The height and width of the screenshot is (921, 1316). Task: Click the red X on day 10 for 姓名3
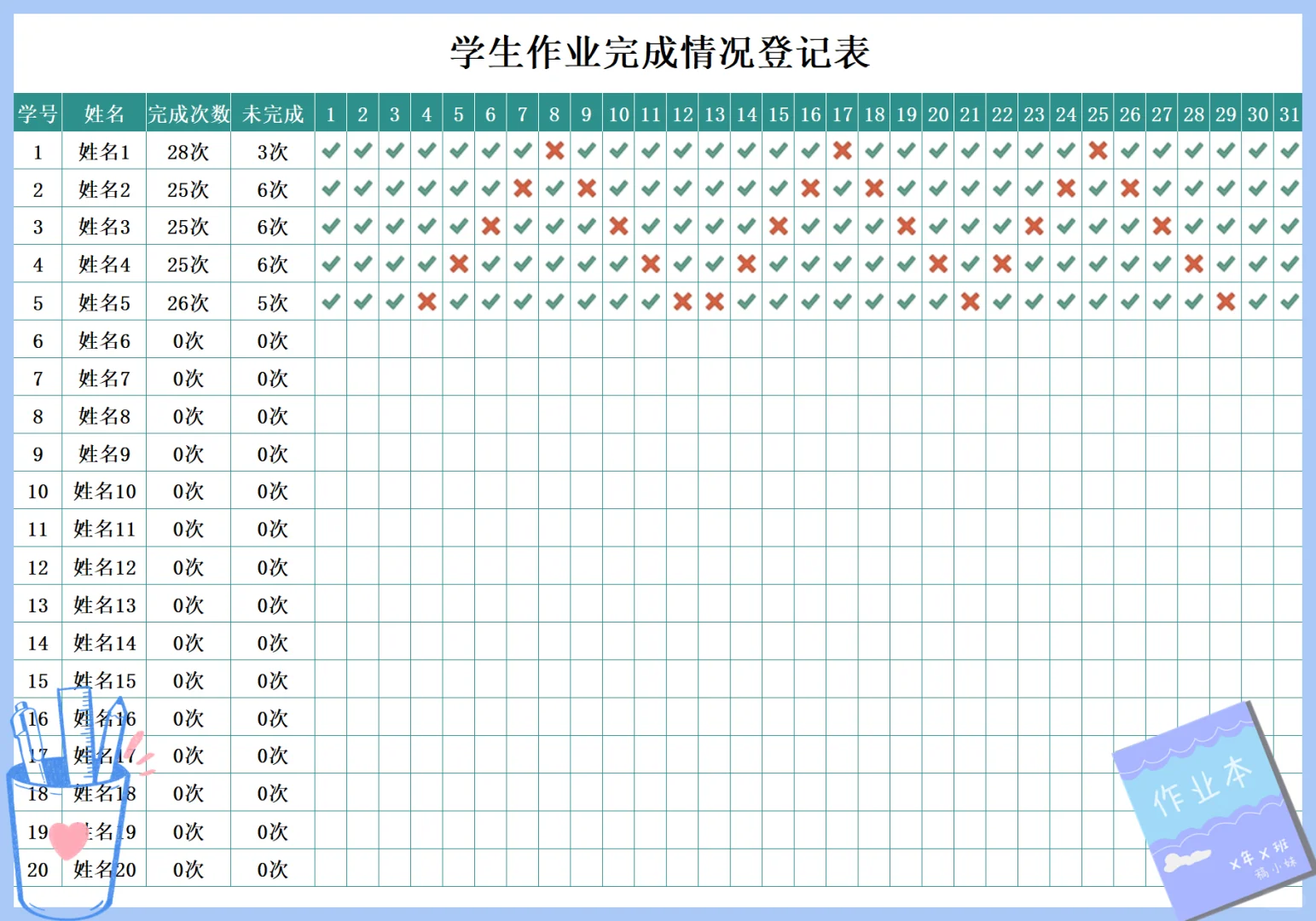(x=618, y=227)
